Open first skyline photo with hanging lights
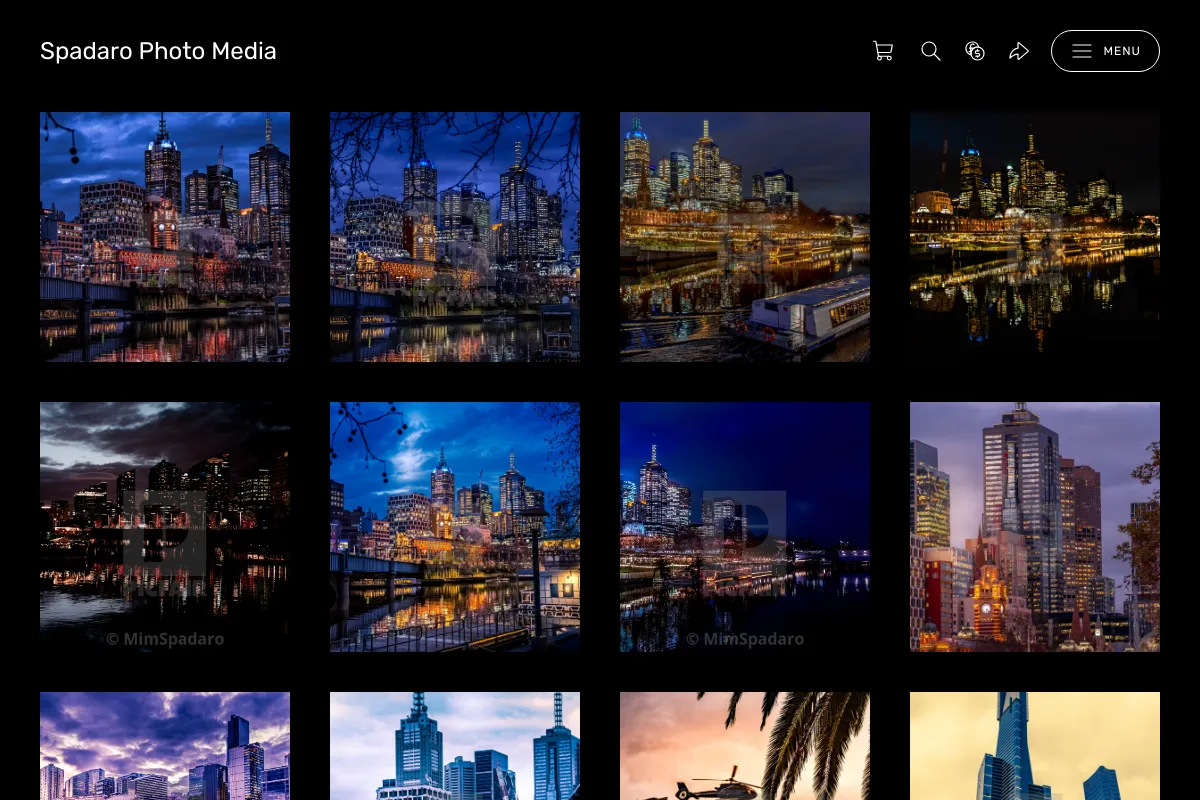The height and width of the screenshot is (800, 1200). tap(165, 237)
